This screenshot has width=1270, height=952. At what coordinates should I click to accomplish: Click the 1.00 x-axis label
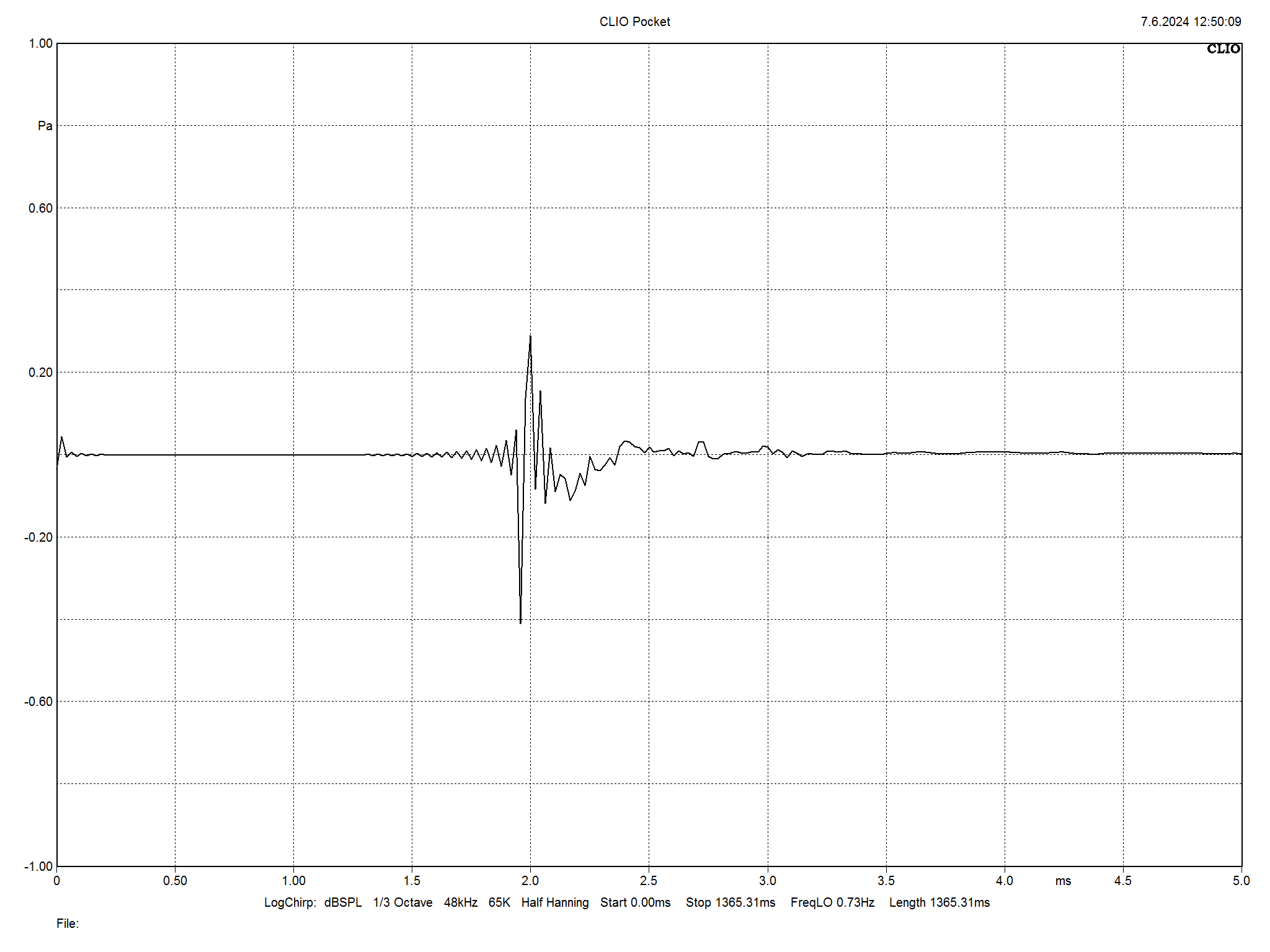[293, 881]
